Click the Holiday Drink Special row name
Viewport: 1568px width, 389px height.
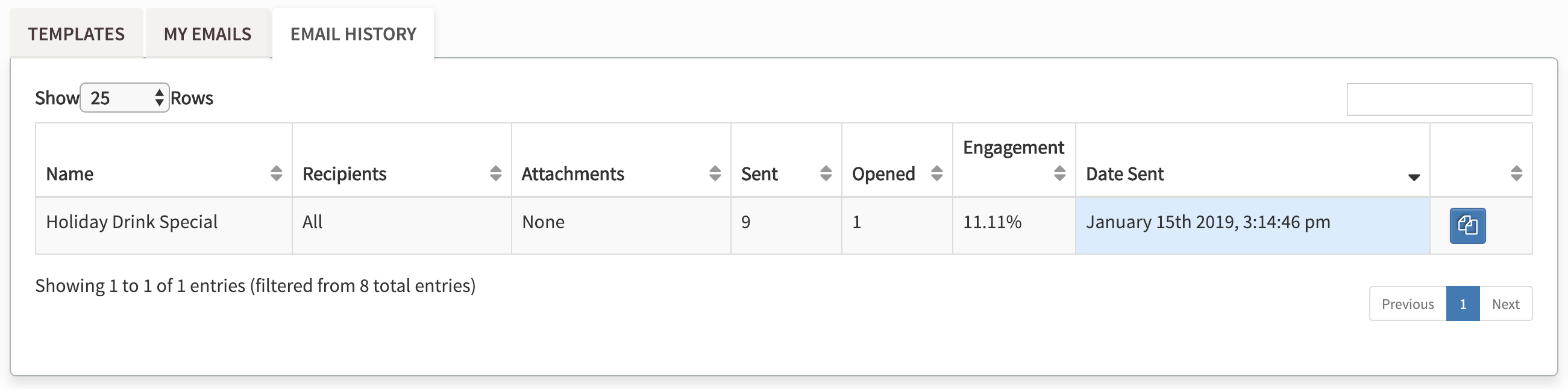click(131, 222)
